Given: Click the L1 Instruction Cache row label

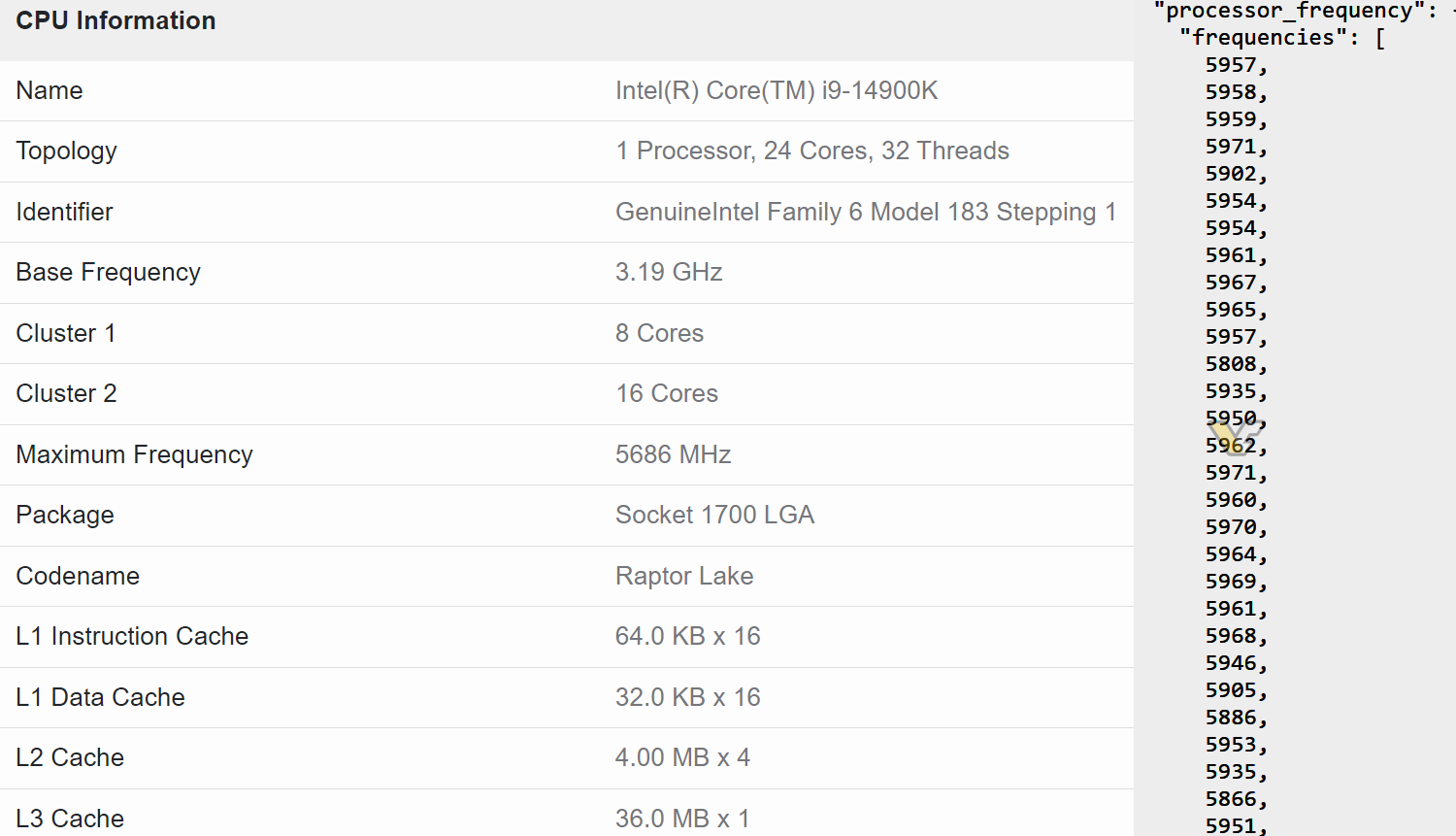Looking at the screenshot, I should coord(132,636).
